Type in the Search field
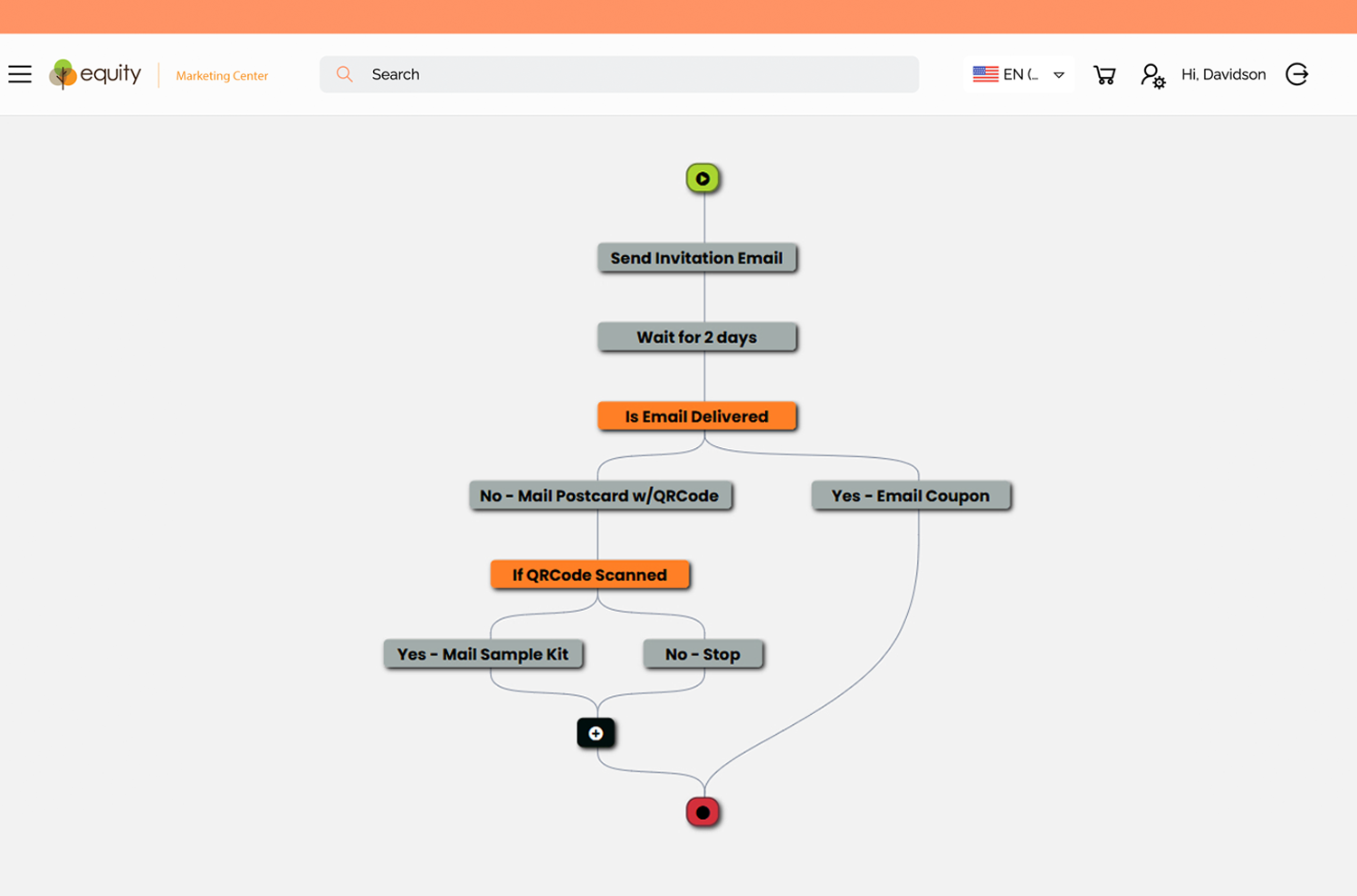The width and height of the screenshot is (1357, 896). point(634,74)
